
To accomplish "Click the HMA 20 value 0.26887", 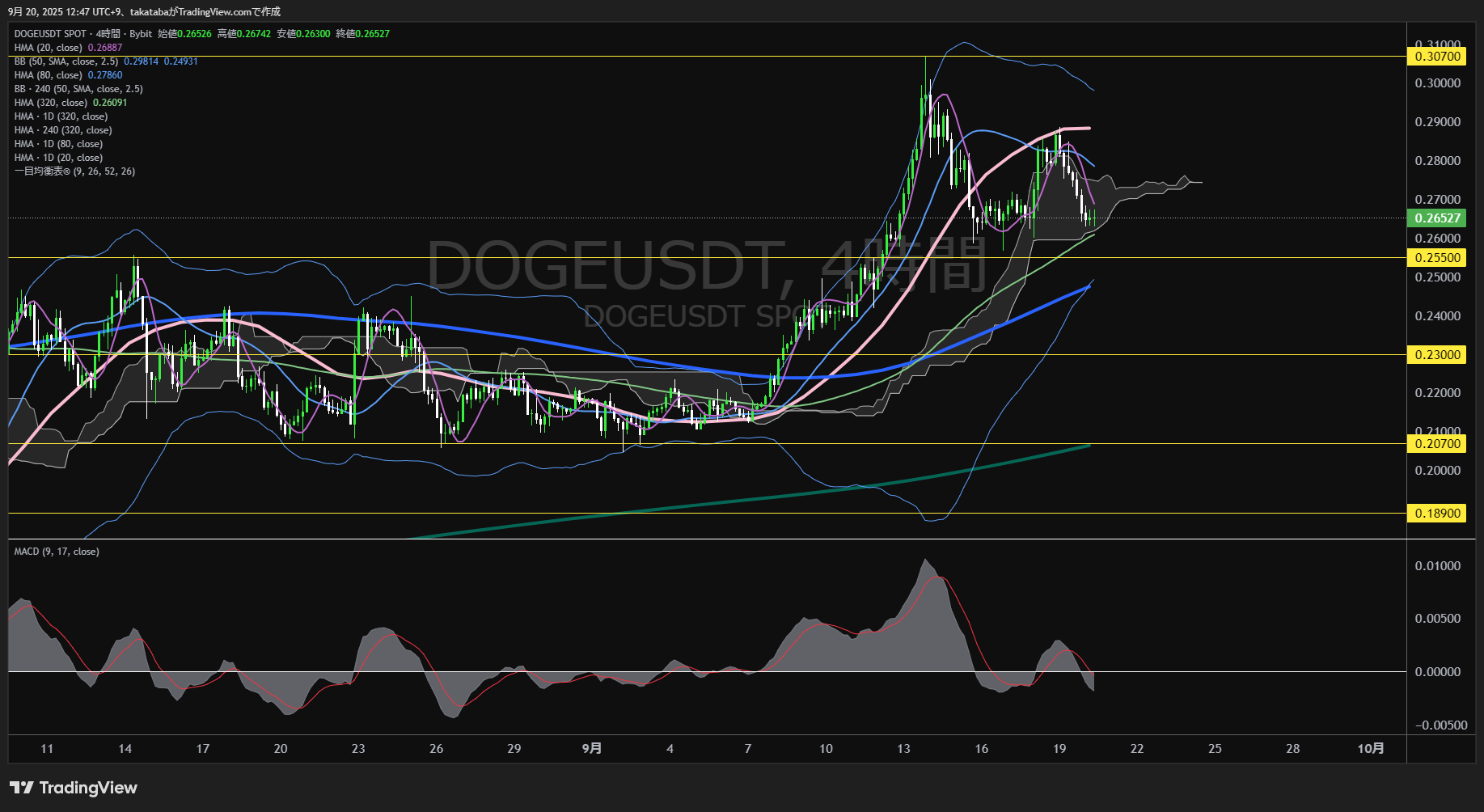I will [105, 48].
